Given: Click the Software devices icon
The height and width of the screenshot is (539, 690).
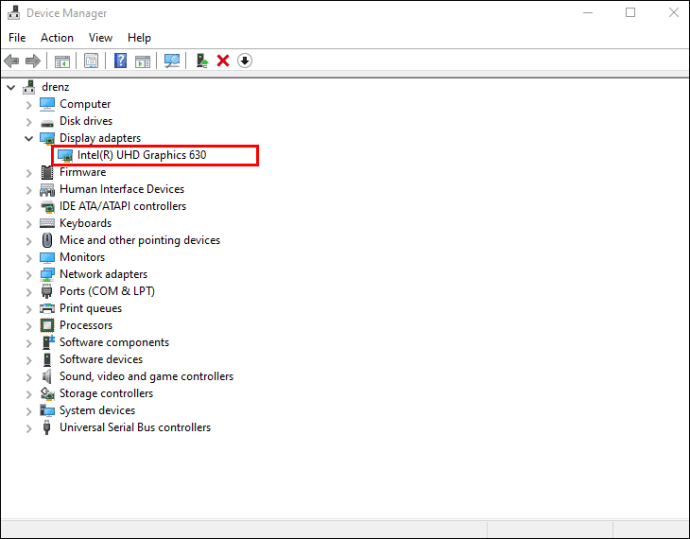Looking at the screenshot, I should coord(47,359).
